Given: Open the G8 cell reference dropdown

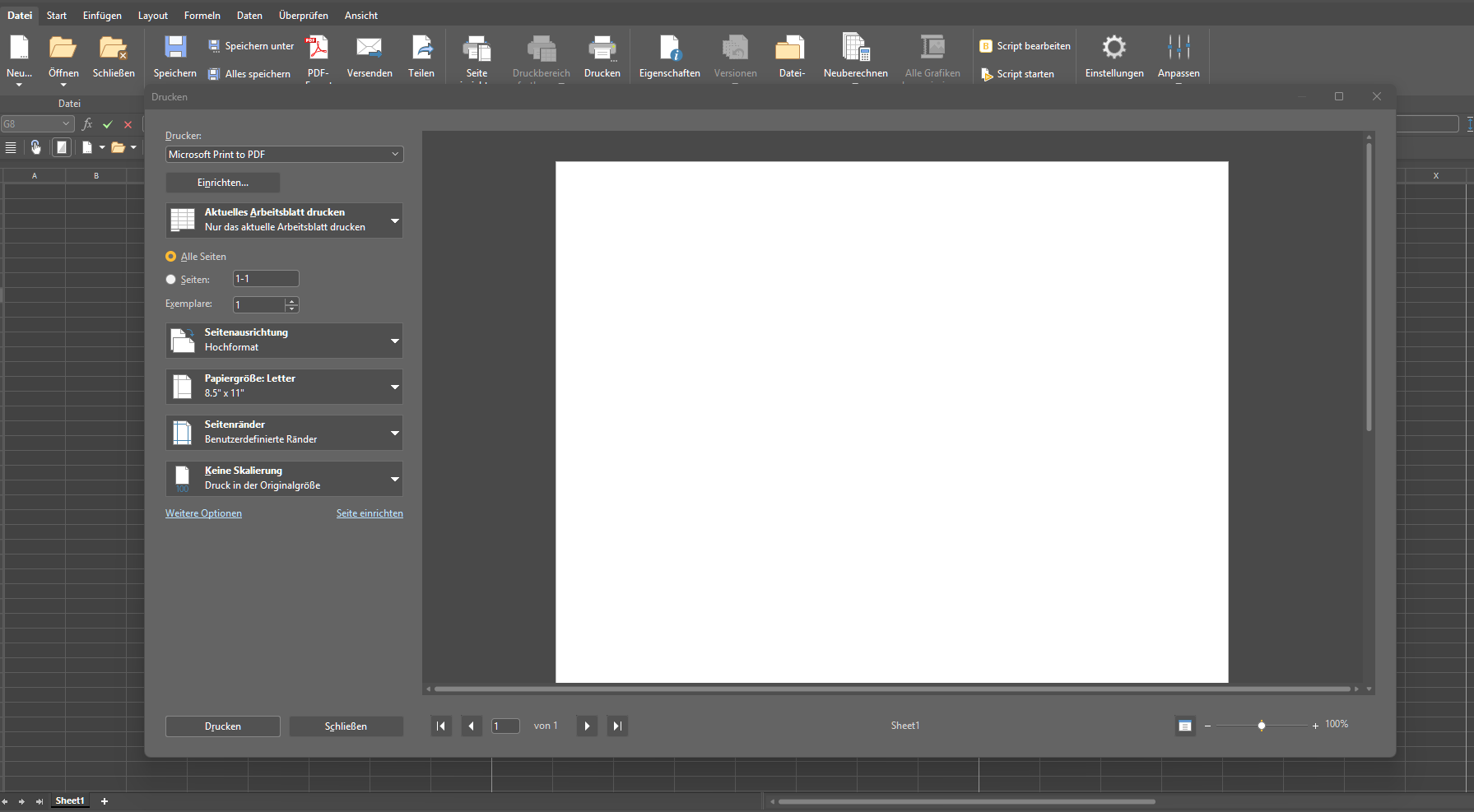Looking at the screenshot, I should pyautogui.click(x=66, y=124).
